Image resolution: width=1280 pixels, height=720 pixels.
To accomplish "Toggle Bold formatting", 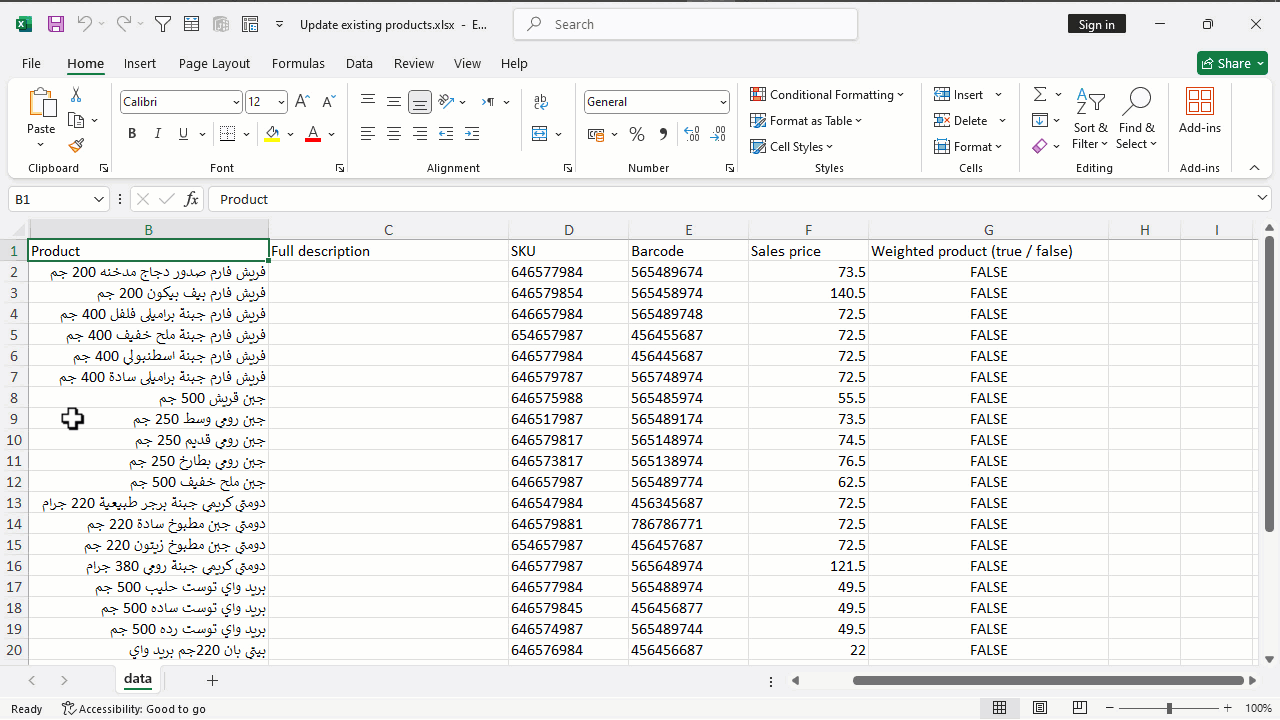I will click(132, 134).
